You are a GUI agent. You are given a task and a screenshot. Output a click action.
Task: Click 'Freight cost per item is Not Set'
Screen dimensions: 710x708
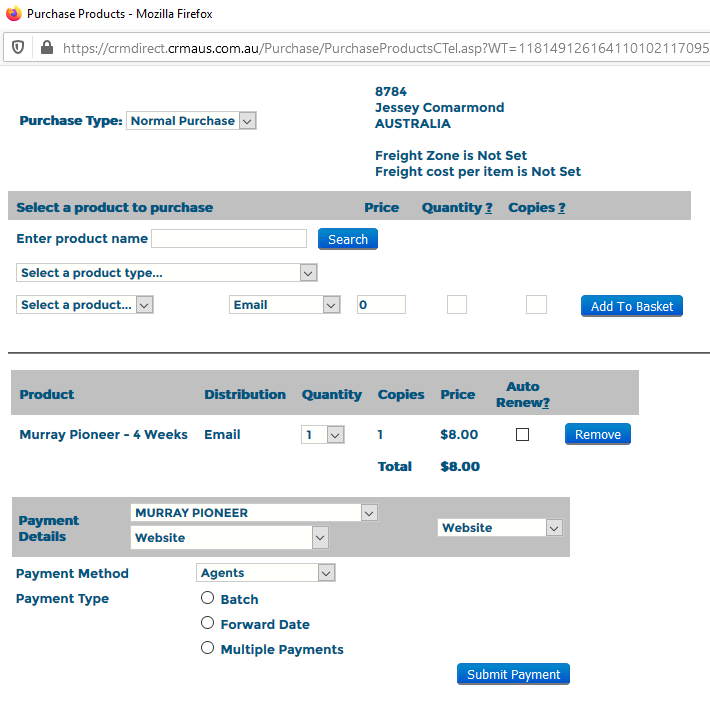(x=478, y=172)
